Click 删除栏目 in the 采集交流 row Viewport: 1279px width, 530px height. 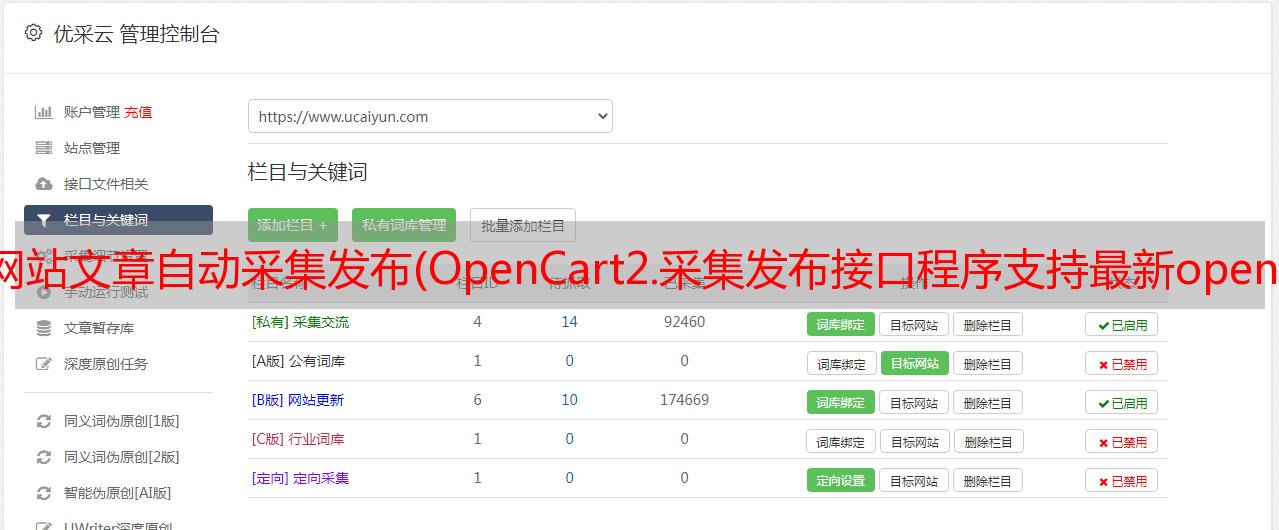pyautogui.click(x=988, y=324)
